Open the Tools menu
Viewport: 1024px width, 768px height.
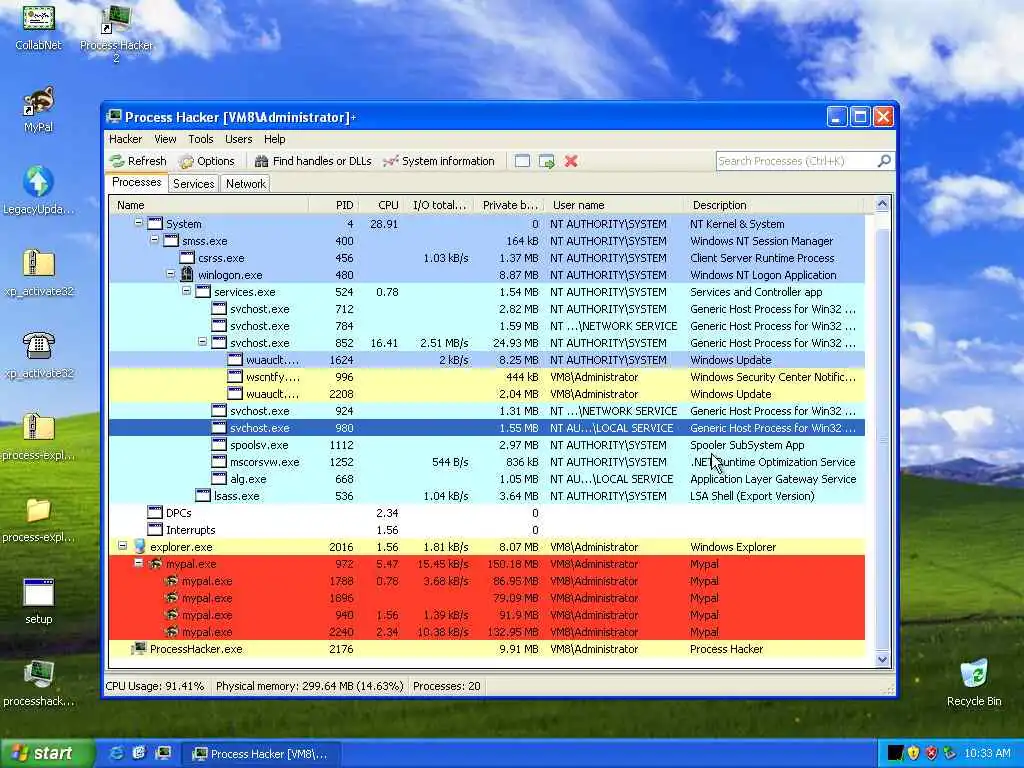pyautogui.click(x=200, y=139)
